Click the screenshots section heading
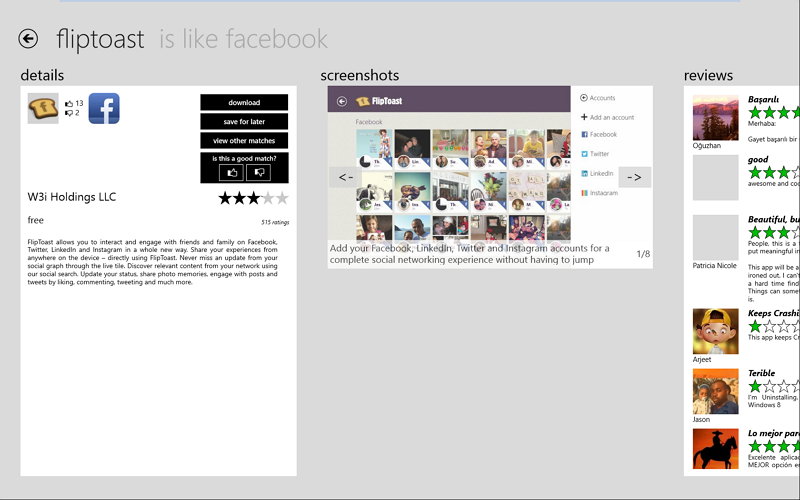The width and height of the screenshot is (800, 500). [360, 76]
